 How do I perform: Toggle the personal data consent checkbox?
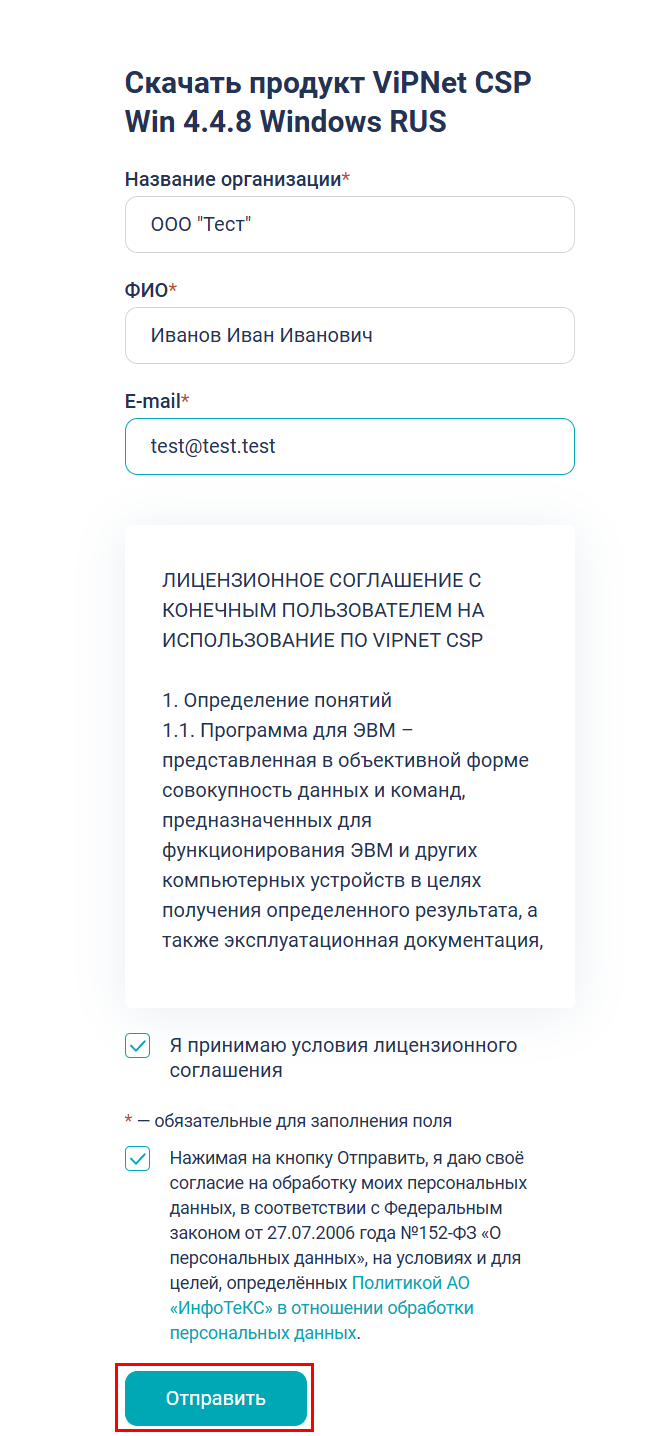[138, 1159]
